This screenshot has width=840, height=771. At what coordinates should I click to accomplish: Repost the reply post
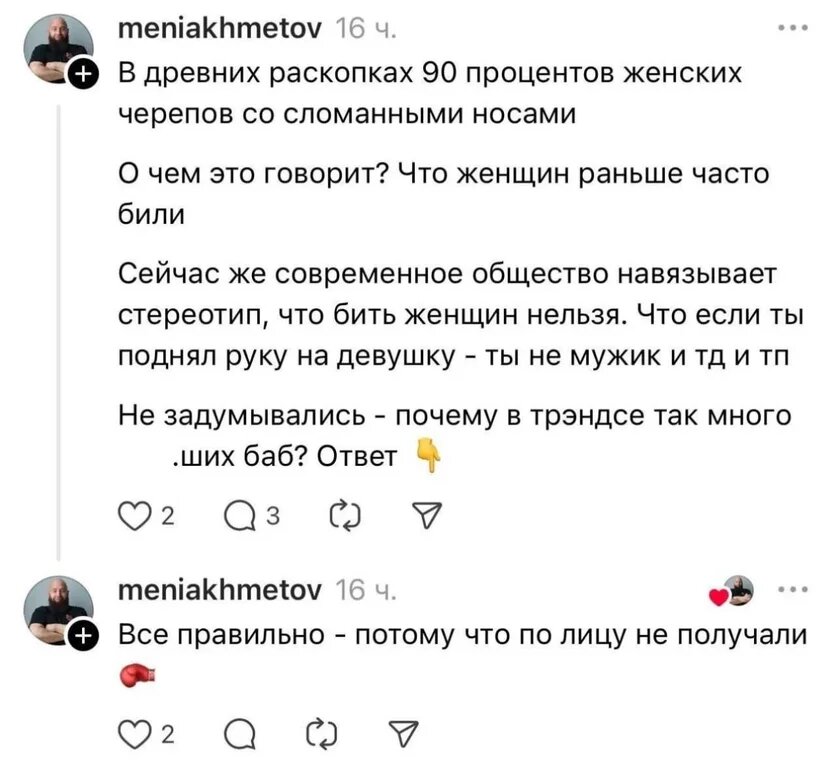point(320,732)
